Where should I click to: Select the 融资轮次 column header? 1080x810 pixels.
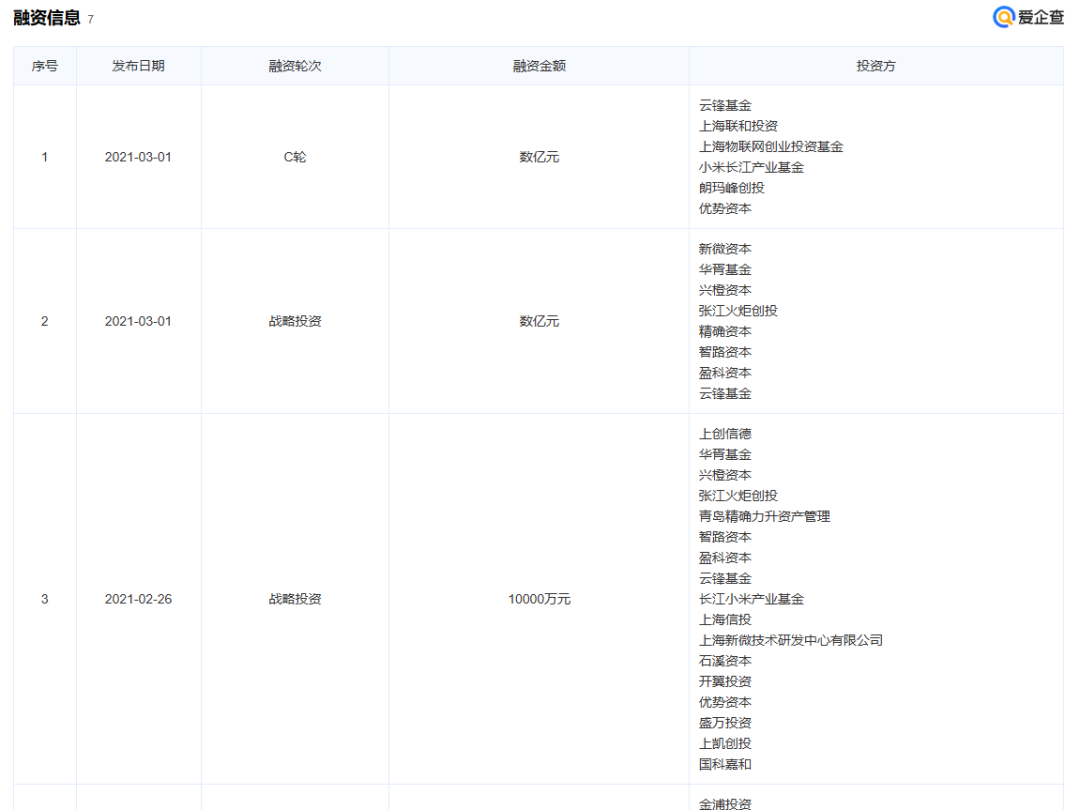tap(295, 66)
